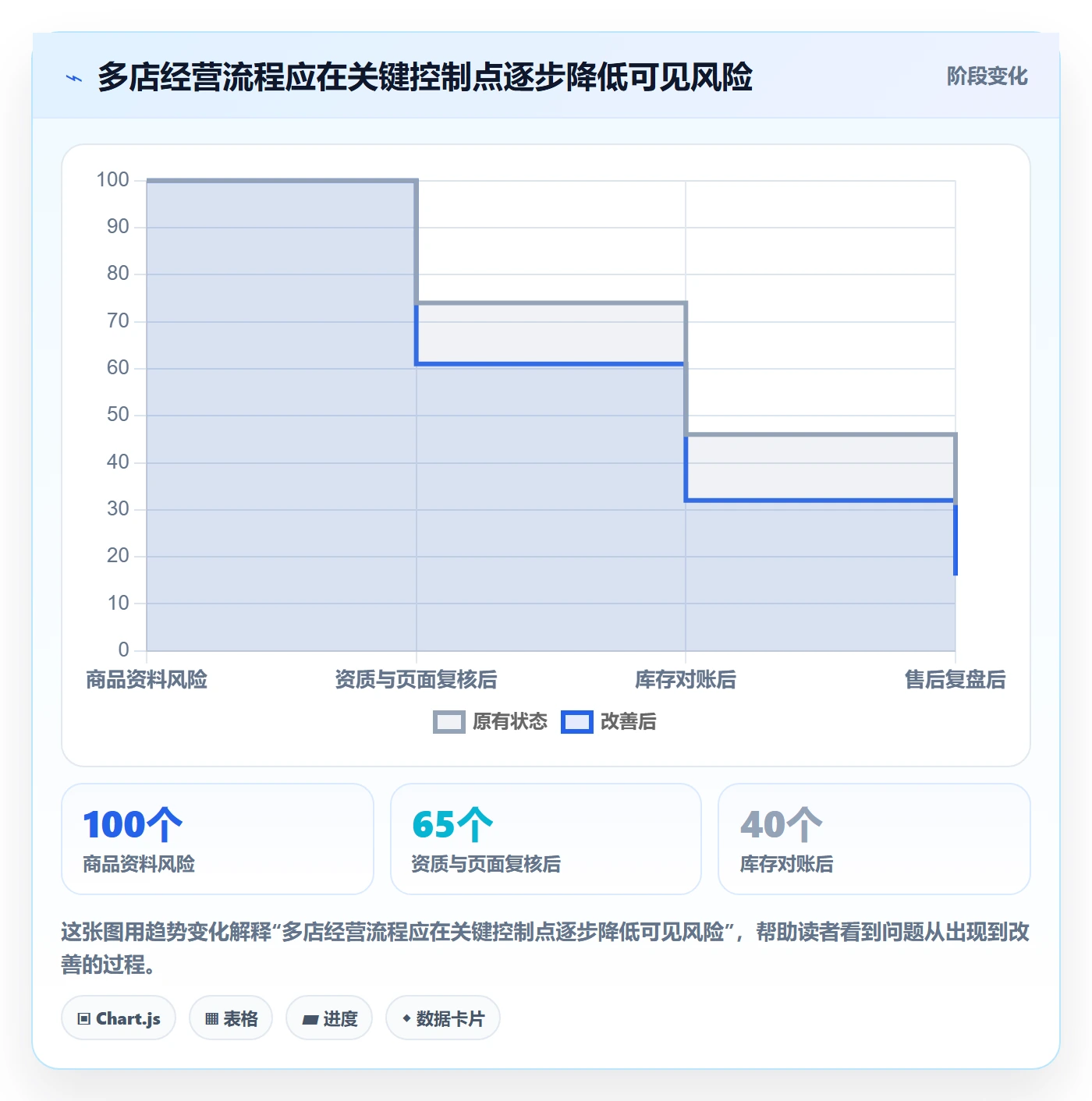Click the description paragraph starting 这张图用趋势变化

coord(545,948)
